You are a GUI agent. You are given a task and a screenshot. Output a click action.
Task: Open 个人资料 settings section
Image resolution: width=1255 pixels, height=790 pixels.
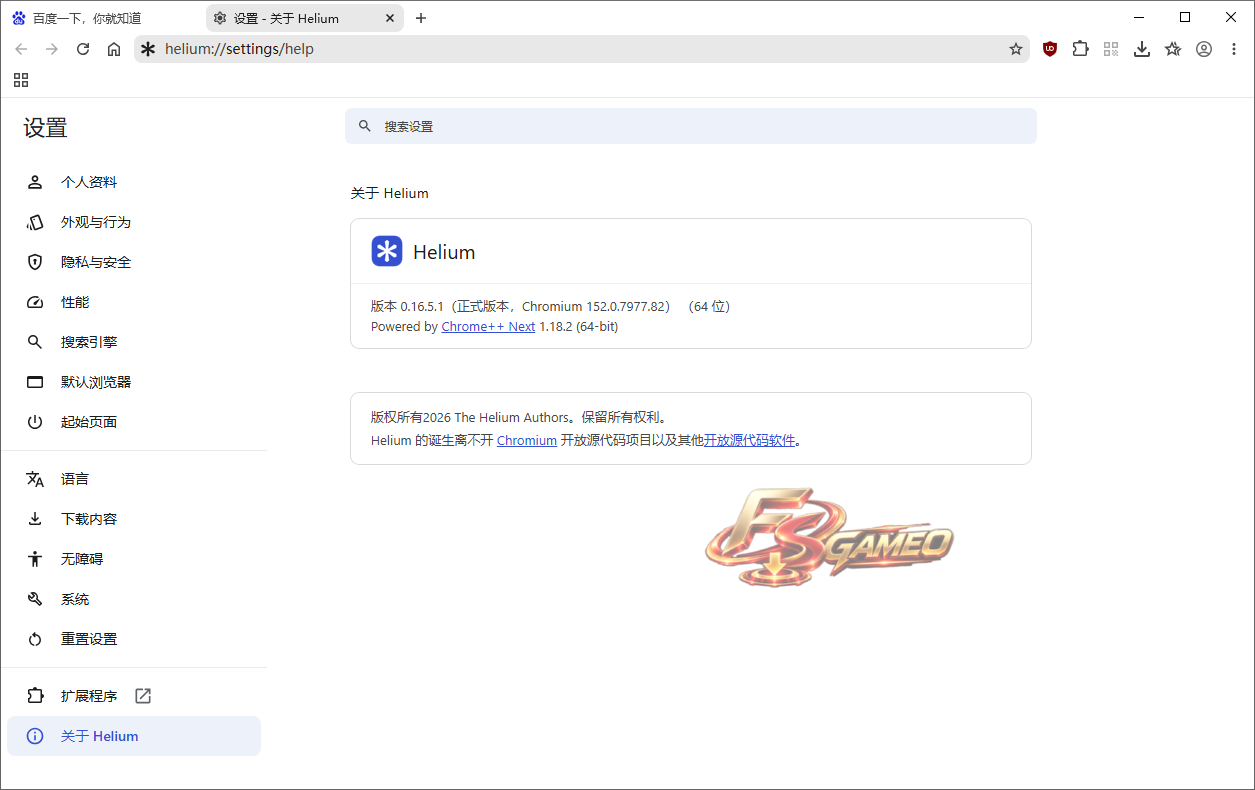[x=134, y=182]
